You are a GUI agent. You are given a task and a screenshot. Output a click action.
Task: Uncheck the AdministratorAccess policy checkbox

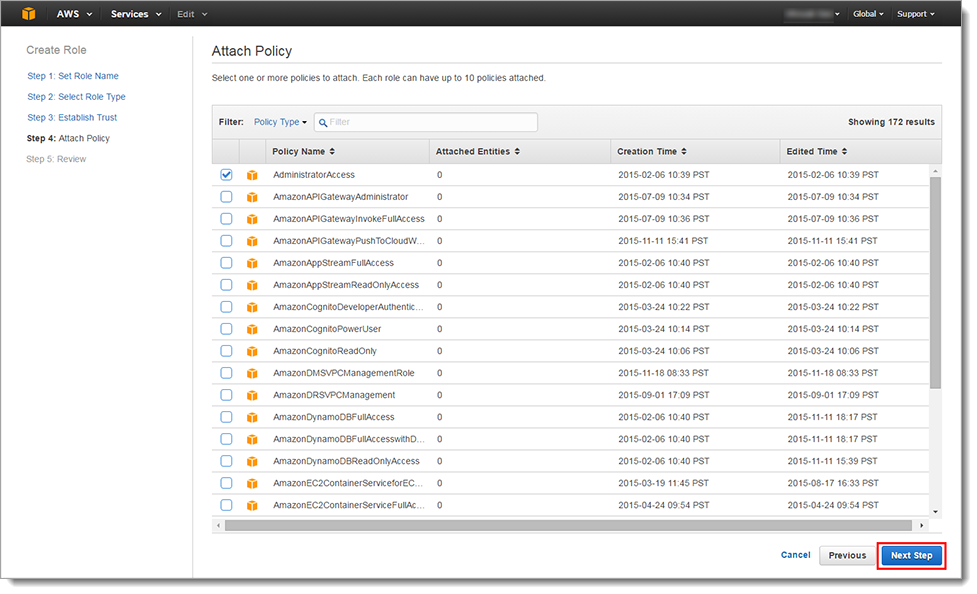(x=226, y=175)
